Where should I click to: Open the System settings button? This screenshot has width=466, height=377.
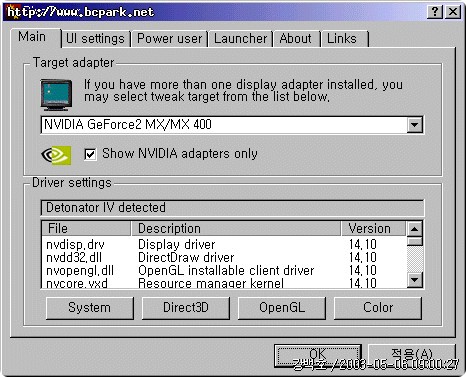coord(90,308)
